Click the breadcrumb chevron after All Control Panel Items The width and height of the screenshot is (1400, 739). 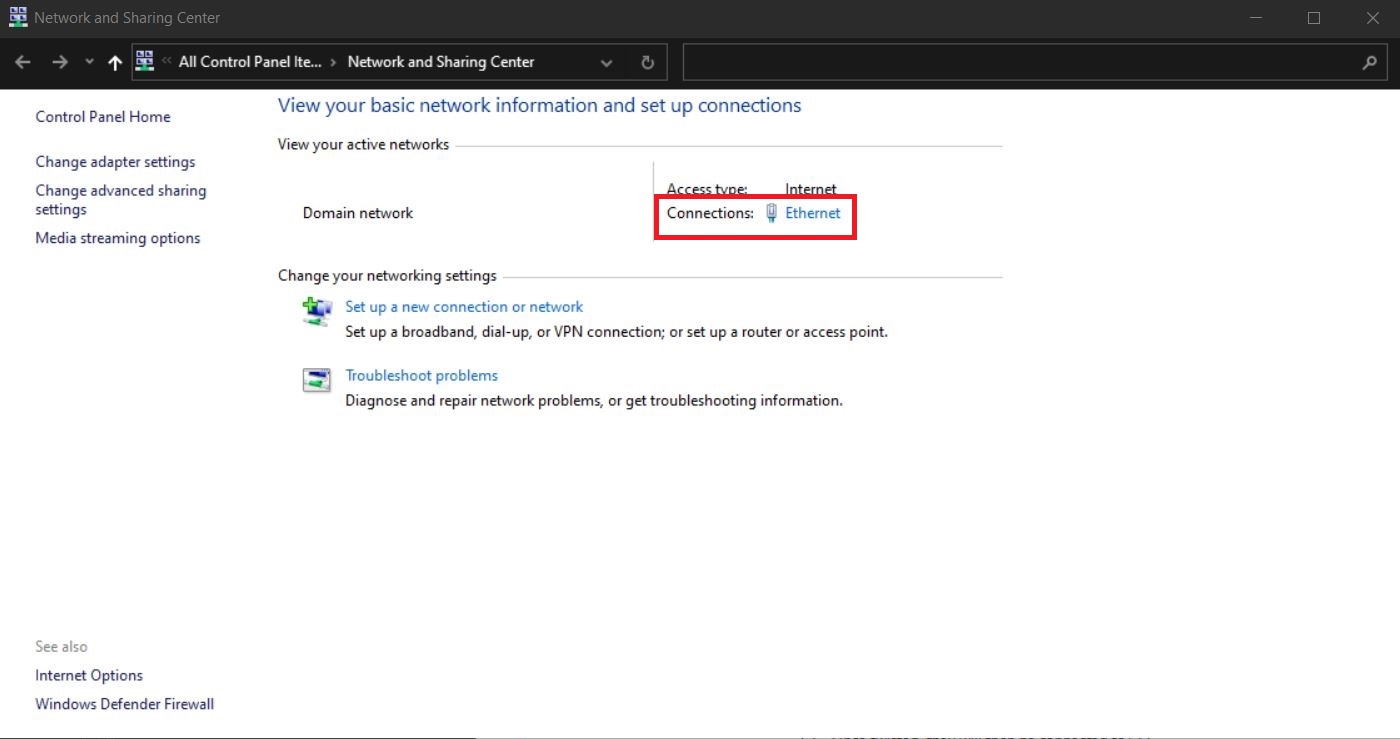333,62
